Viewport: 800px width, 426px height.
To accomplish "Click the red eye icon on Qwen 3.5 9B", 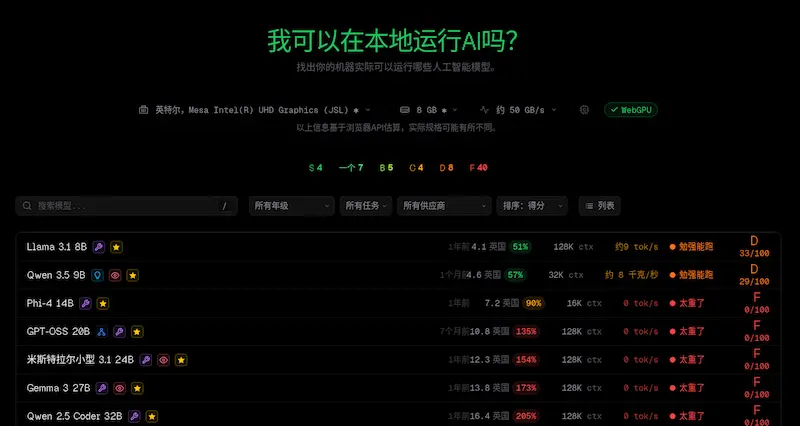I will [115, 275].
